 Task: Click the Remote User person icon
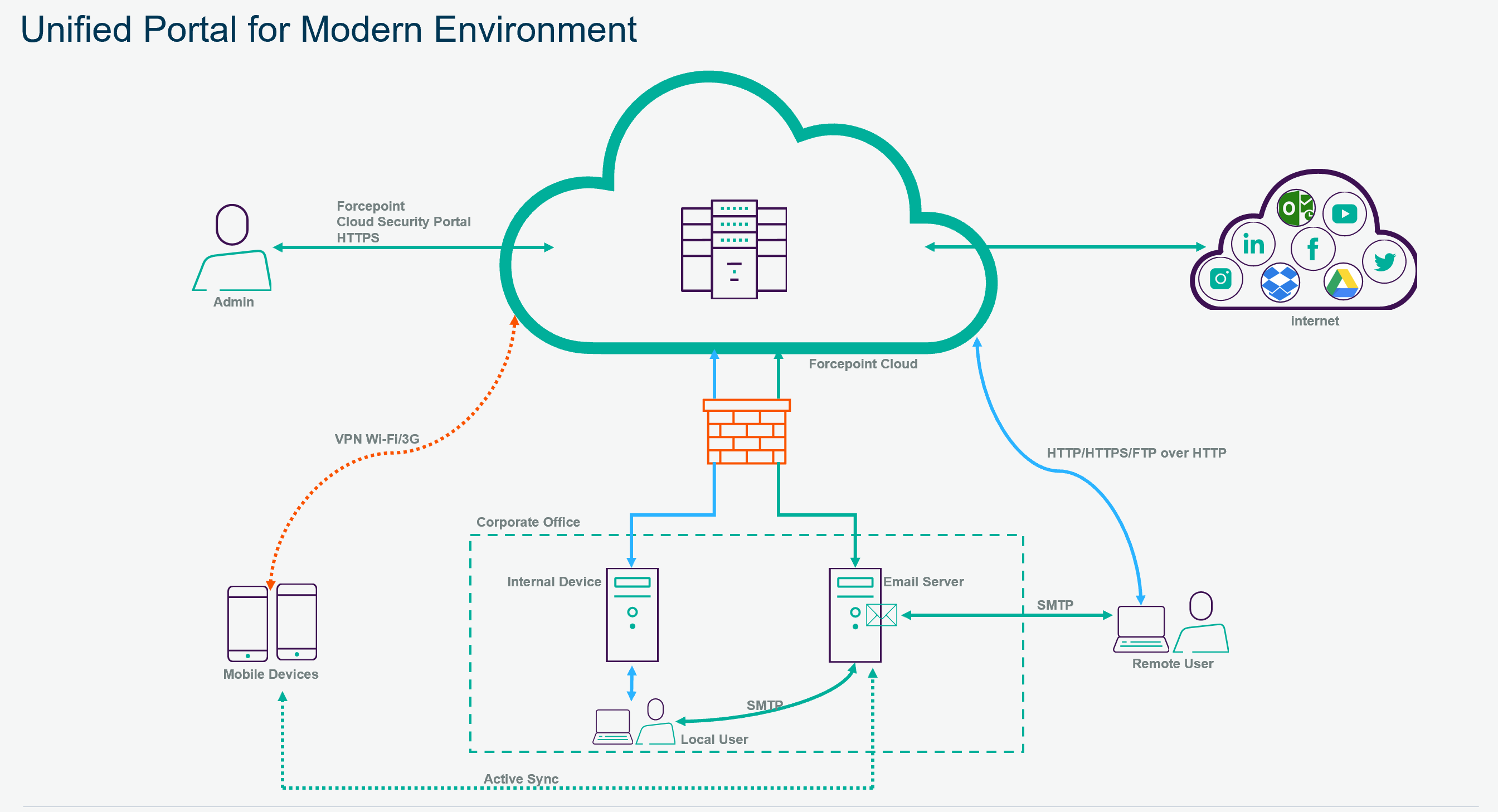tap(1201, 622)
